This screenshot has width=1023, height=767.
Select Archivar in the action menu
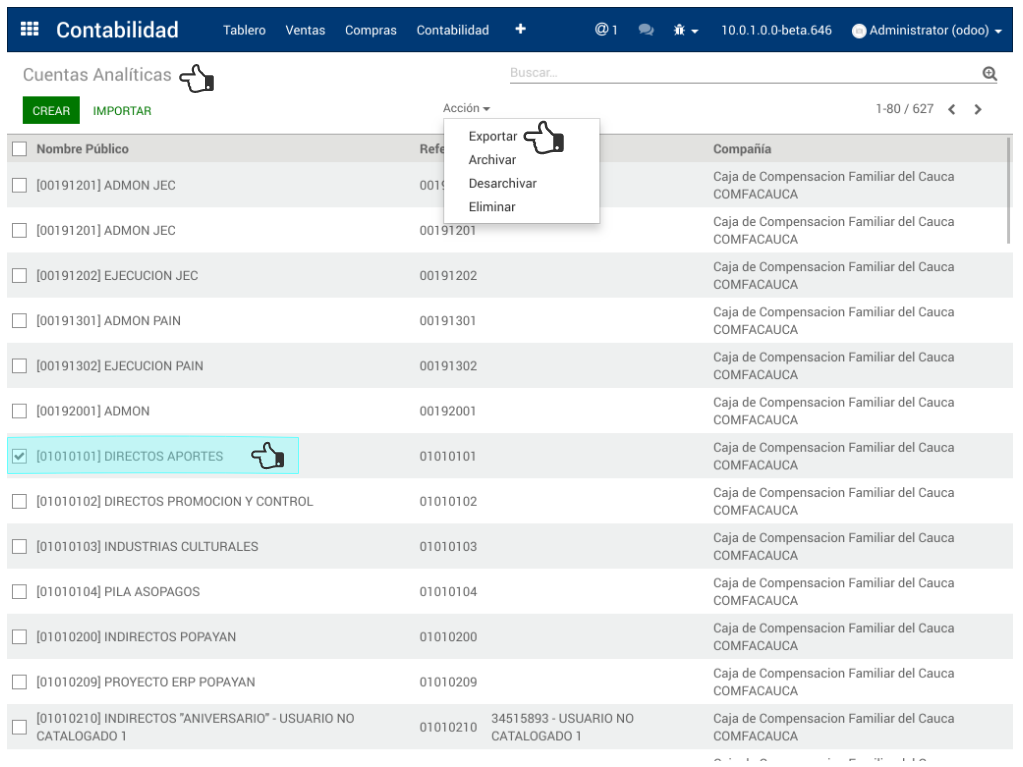(x=492, y=160)
